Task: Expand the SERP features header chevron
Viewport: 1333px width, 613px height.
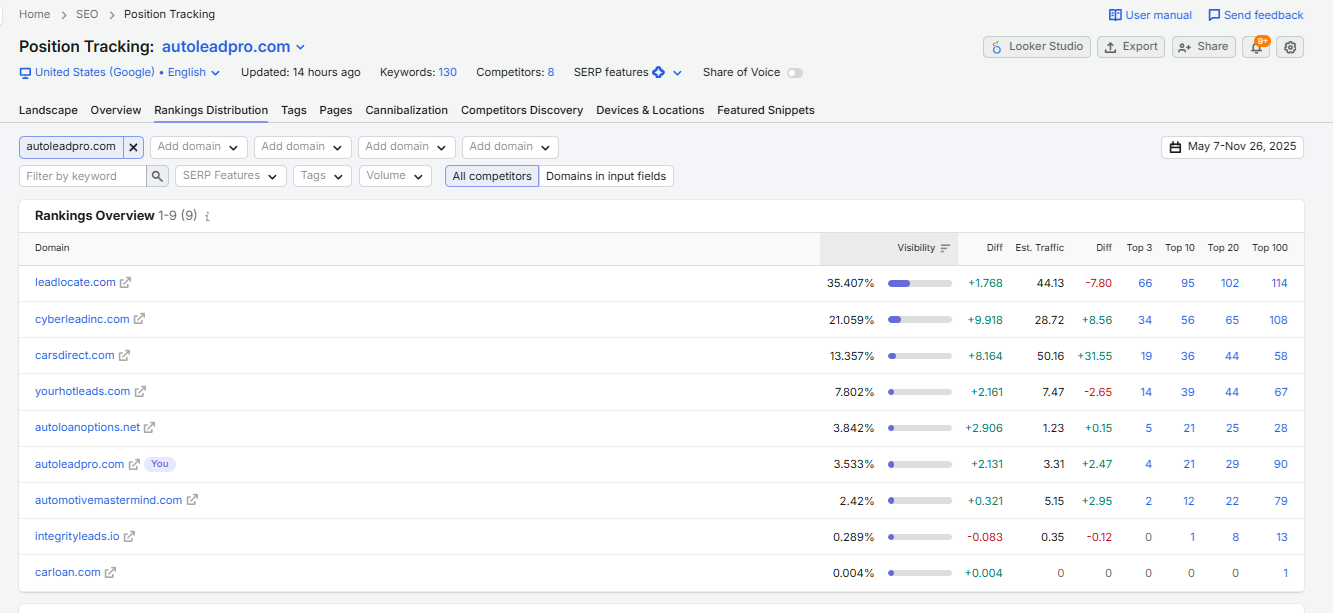Action: pyautogui.click(x=677, y=72)
